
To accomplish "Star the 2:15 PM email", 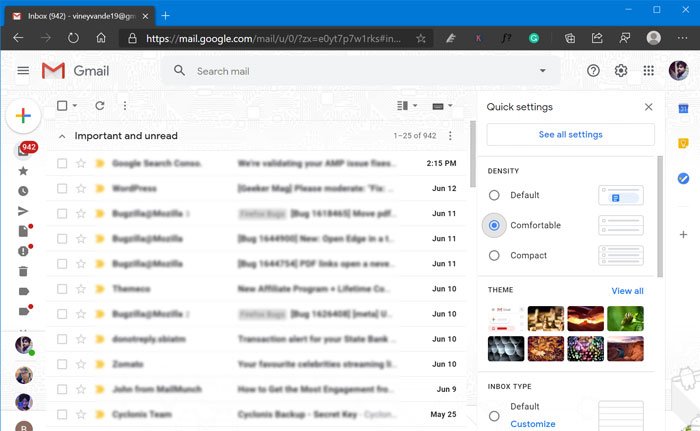I will (81, 163).
